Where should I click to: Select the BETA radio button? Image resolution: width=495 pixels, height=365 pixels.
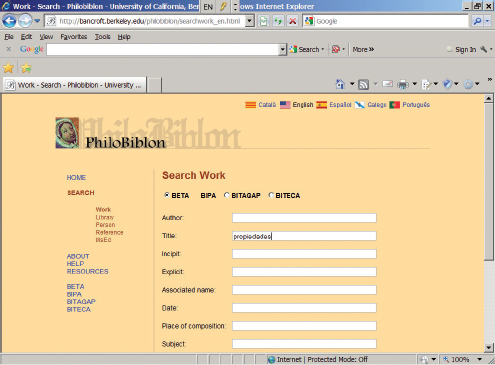click(167, 195)
